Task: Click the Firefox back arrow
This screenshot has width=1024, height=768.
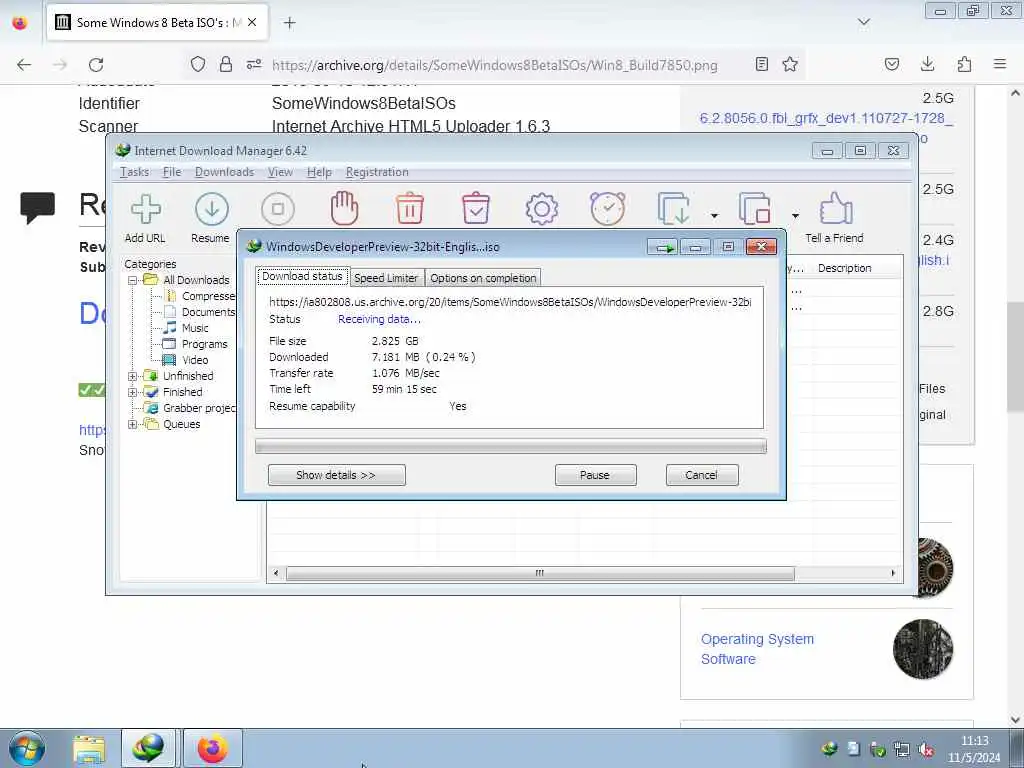Action: pyautogui.click(x=24, y=64)
